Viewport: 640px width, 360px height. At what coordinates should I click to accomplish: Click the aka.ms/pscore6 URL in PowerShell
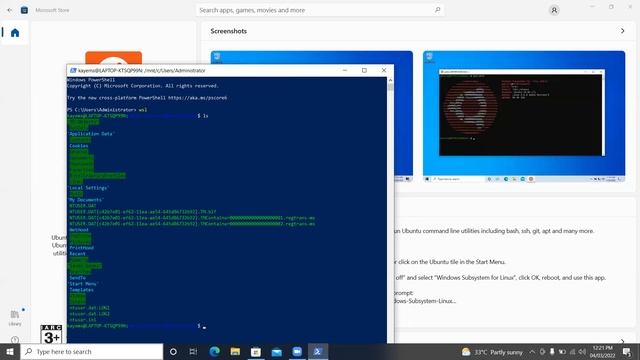[198, 98]
